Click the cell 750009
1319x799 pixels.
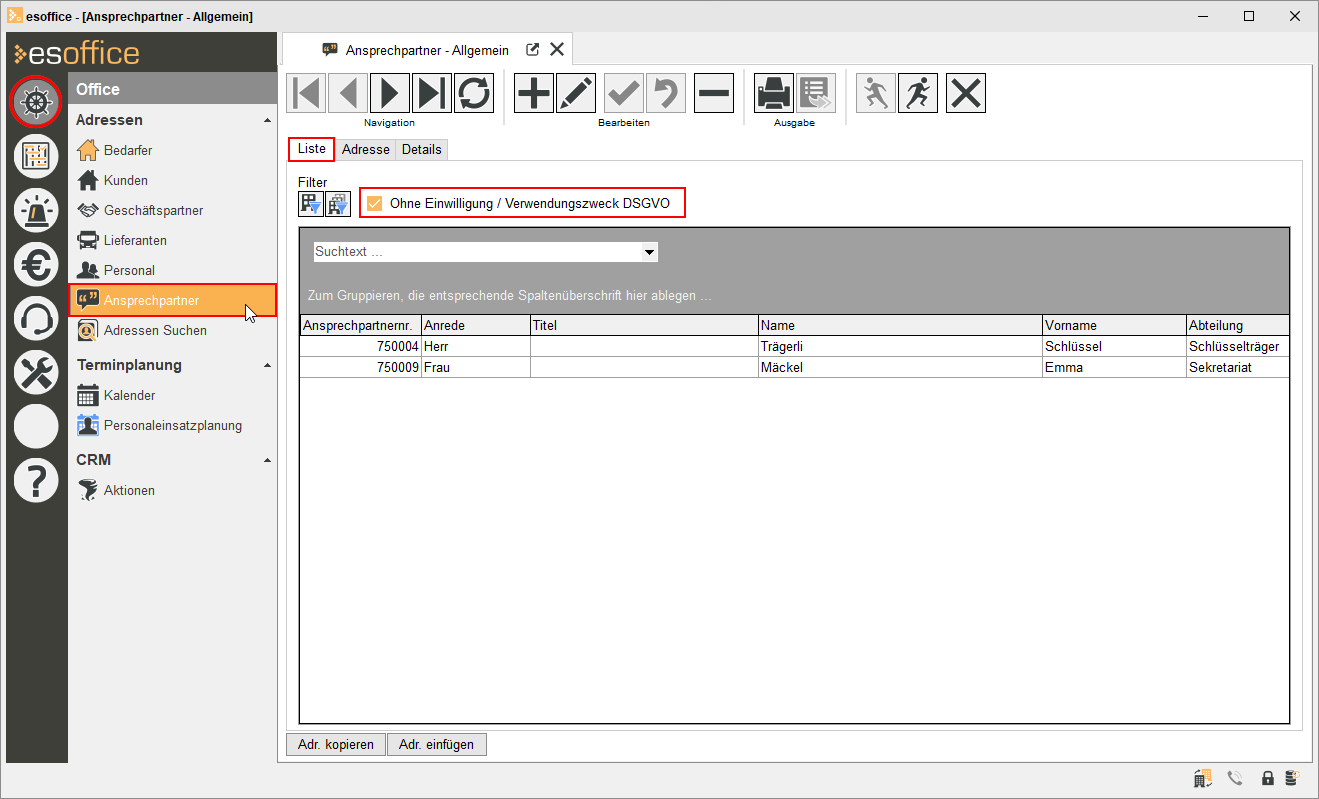360,367
